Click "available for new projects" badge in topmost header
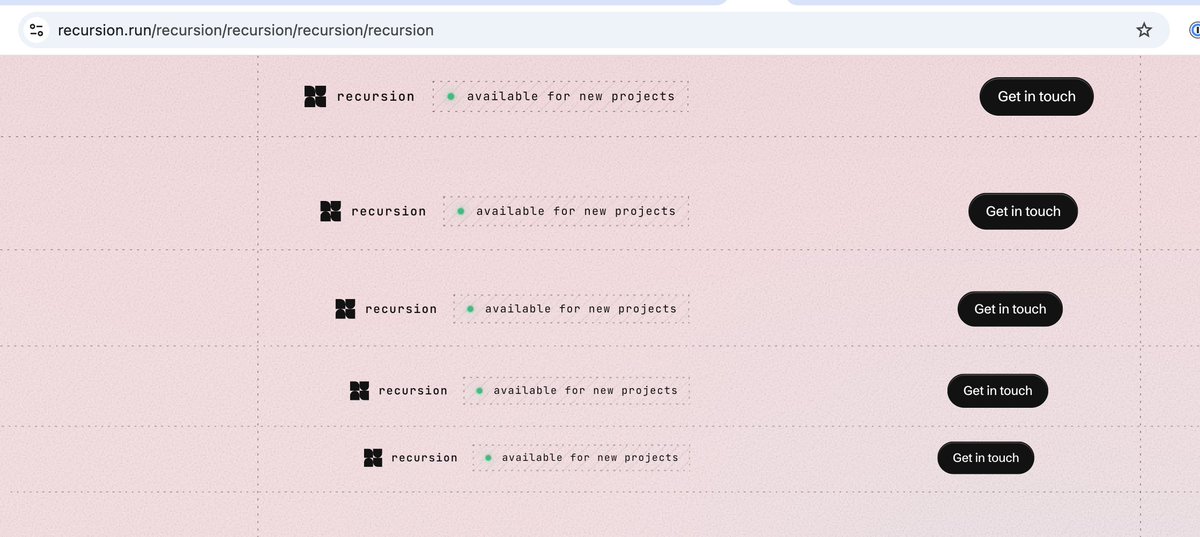 (560, 97)
